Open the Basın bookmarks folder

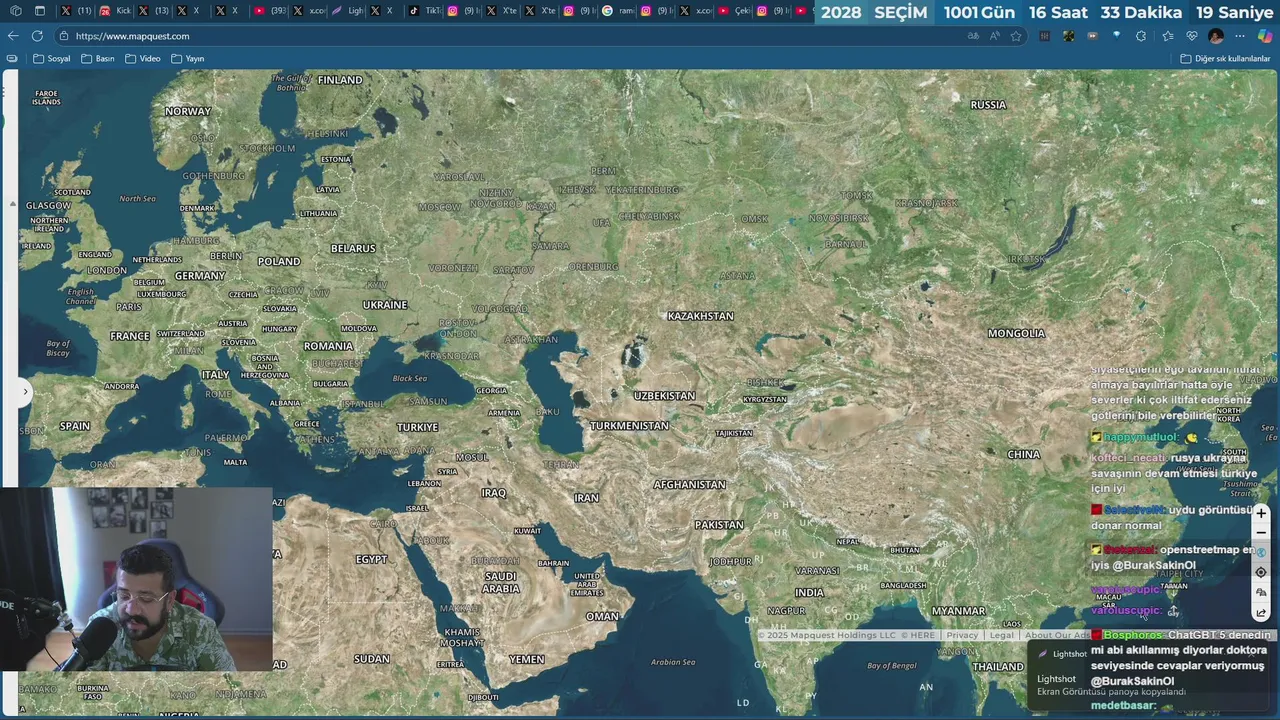98,59
